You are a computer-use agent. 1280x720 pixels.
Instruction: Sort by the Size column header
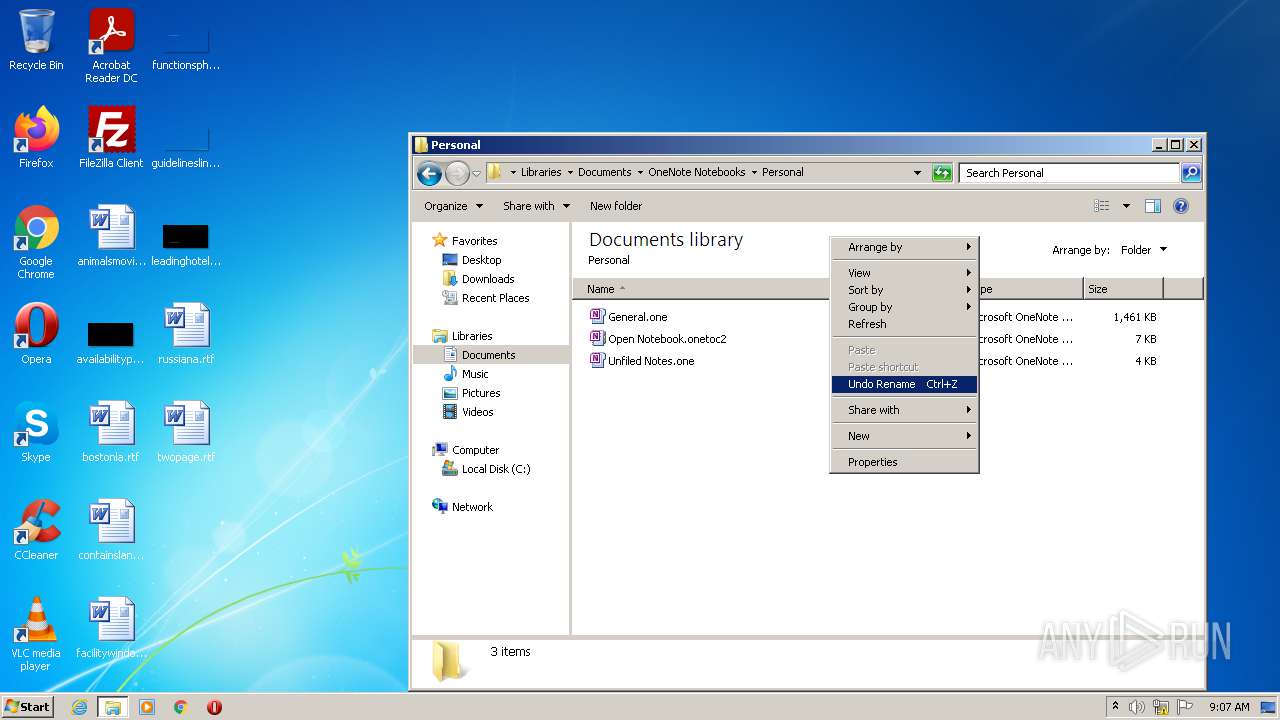[1123, 289]
